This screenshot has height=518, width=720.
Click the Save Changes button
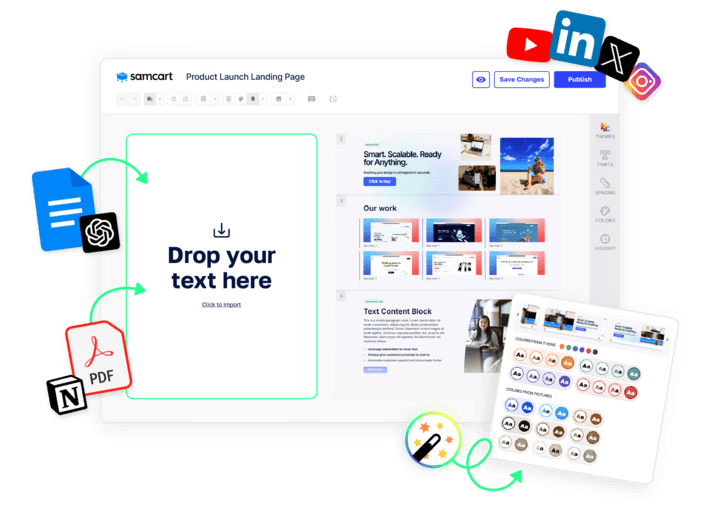pos(522,79)
